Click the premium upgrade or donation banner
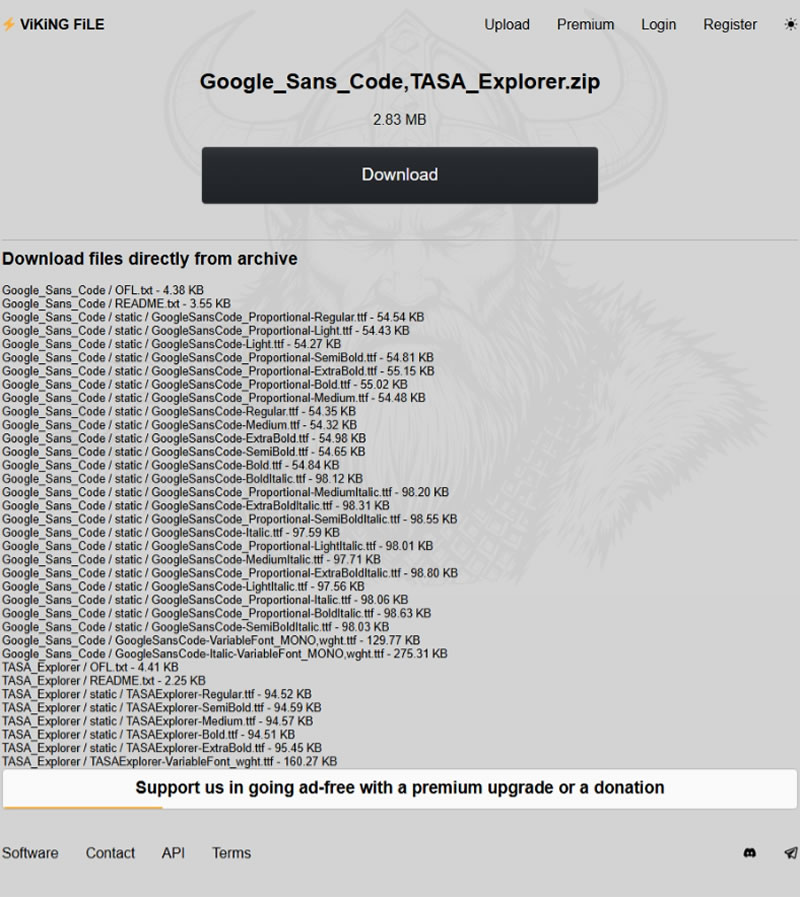Screen dimensions: 800x898 400,788
